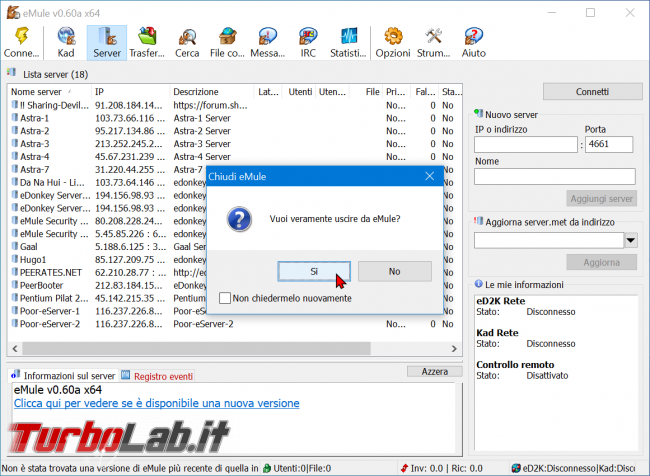Viewport: 650px width, 476px height.
Task: Expand the server.met address dropdown arrow
Action: (631, 240)
